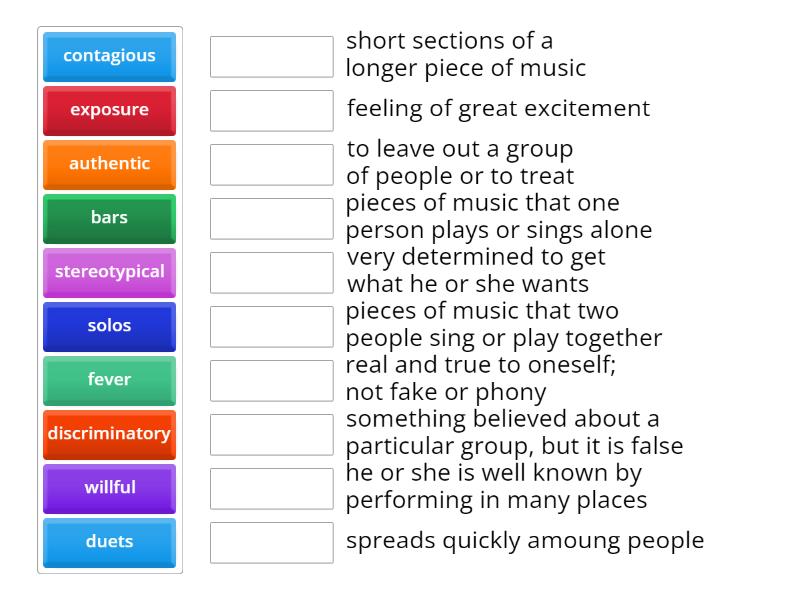The image size is (800, 600).
Task: Click empty slot for 'to leave out a group'
Action: tap(271, 165)
